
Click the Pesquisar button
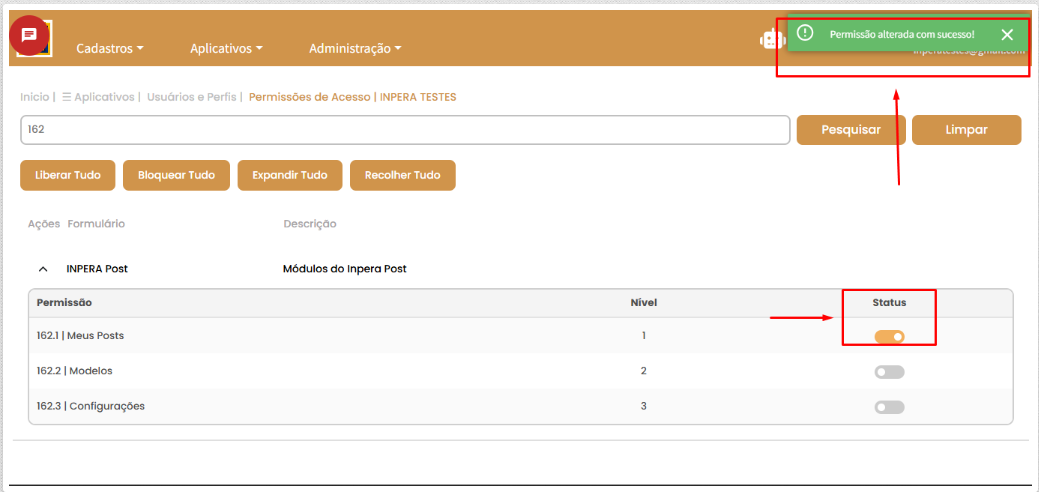pyautogui.click(x=851, y=130)
